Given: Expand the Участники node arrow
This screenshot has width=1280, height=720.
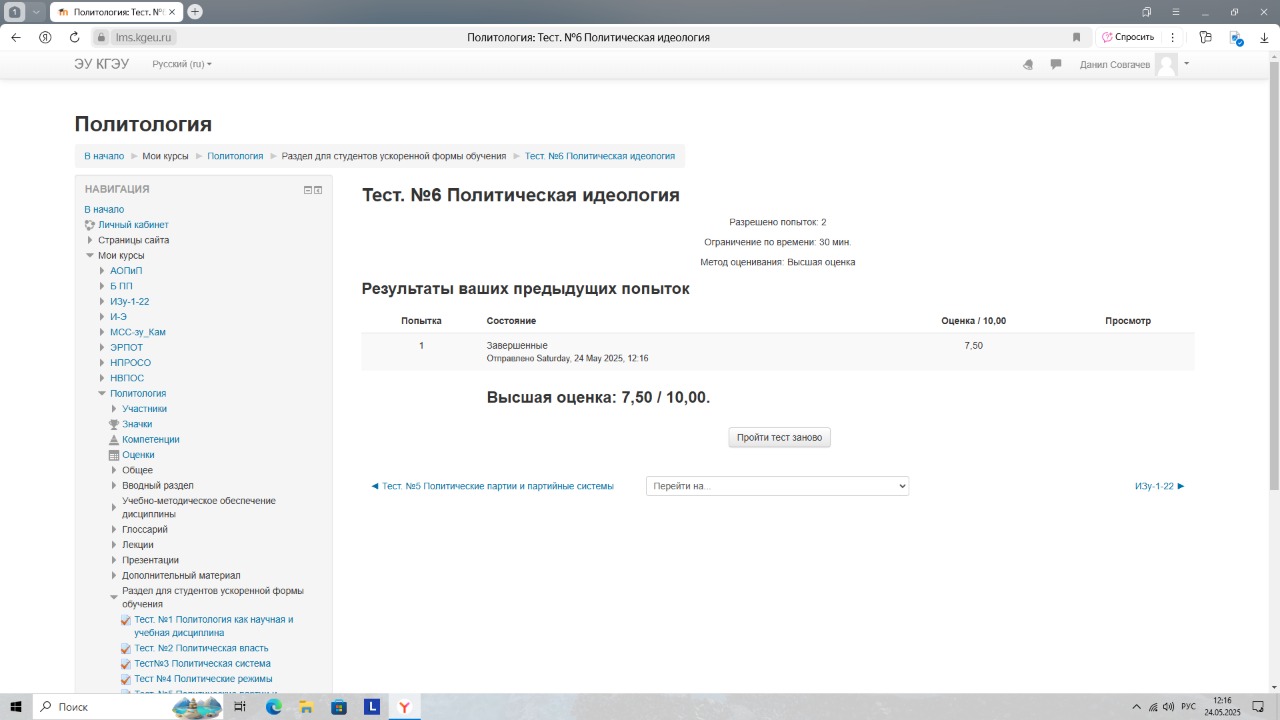Looking at the screenshot, I should [x=114, y=409].
